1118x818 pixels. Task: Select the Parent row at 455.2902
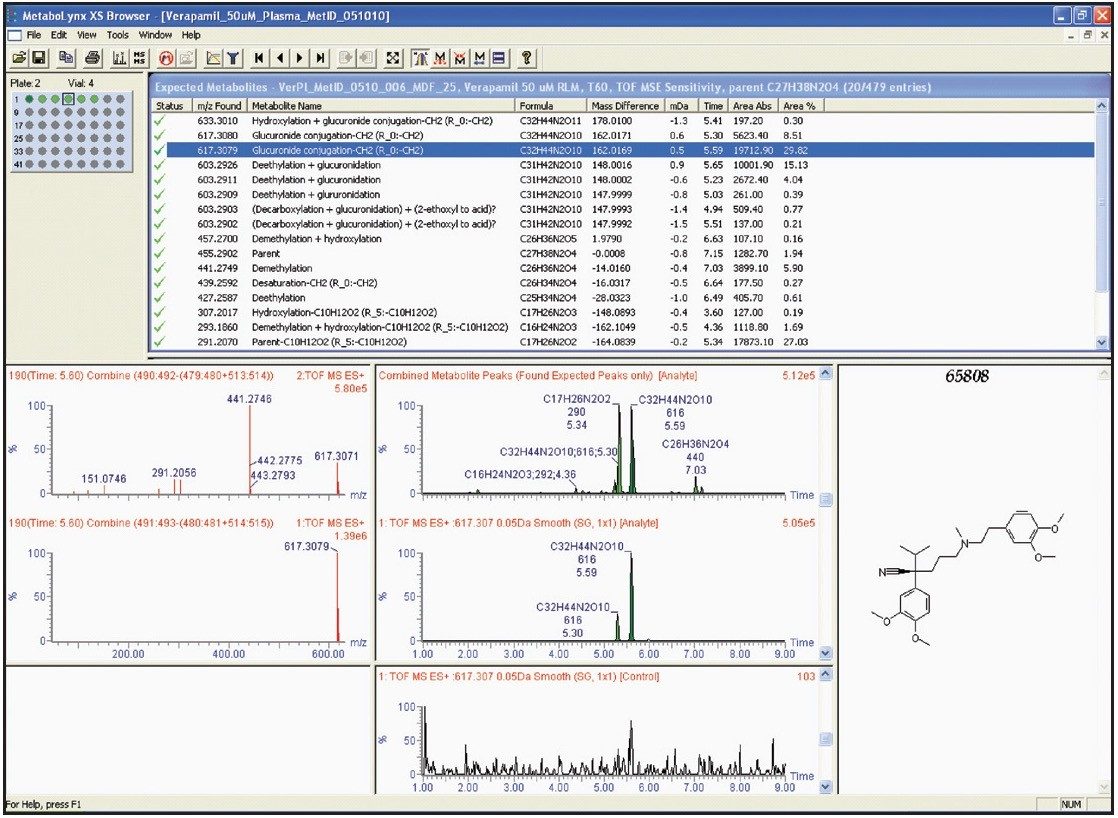tap(623, 254)
